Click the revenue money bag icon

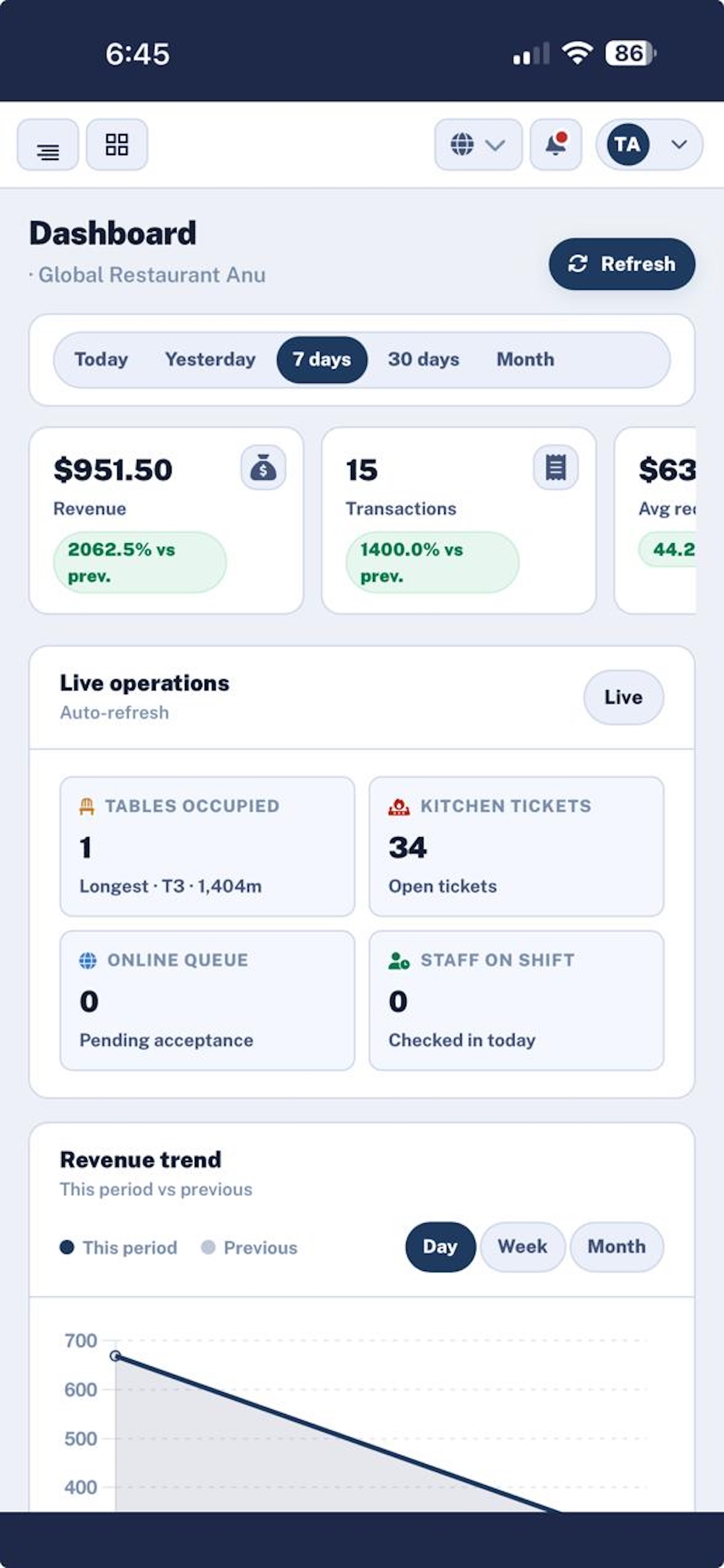(263, 467)
